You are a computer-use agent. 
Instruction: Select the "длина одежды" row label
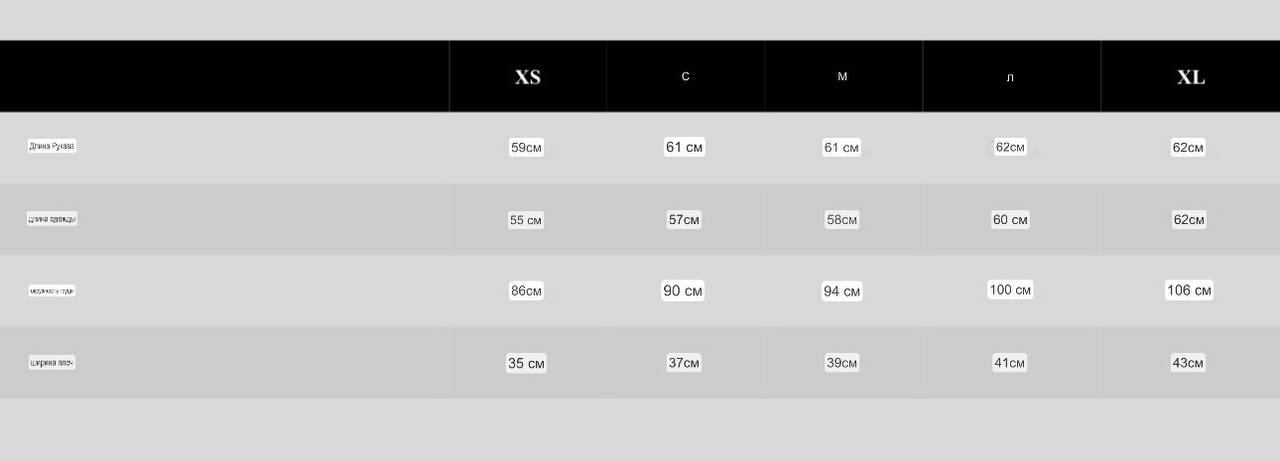click(52, 219)
